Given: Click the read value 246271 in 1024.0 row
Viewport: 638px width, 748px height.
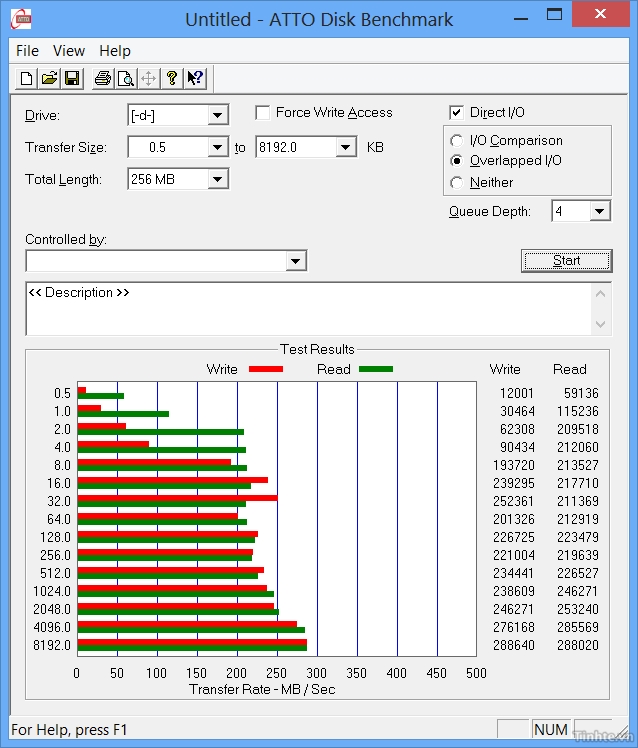Looking at the screenshot, I should [577, 591].
